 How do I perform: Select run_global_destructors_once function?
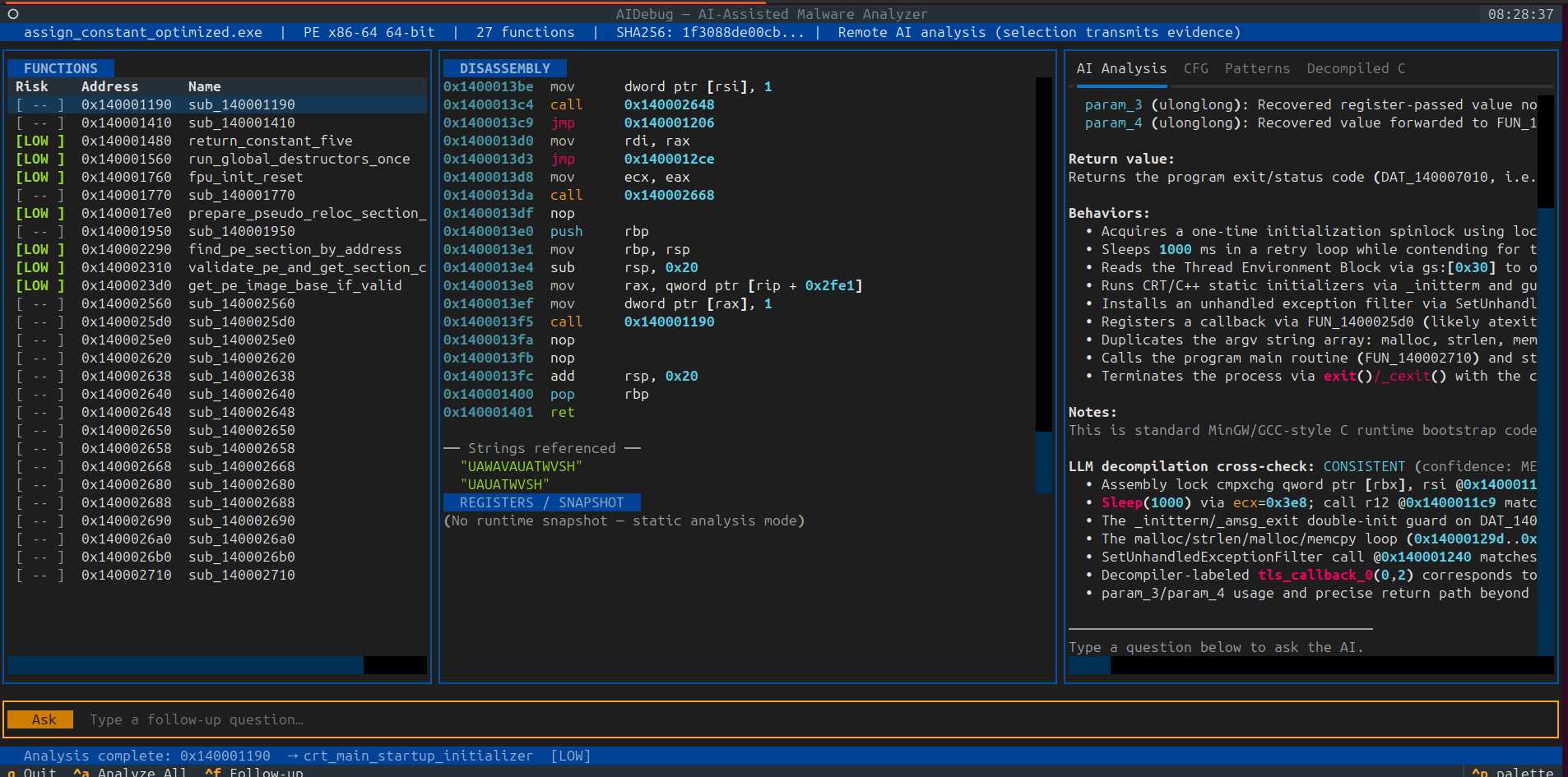(x=217, y=159)
